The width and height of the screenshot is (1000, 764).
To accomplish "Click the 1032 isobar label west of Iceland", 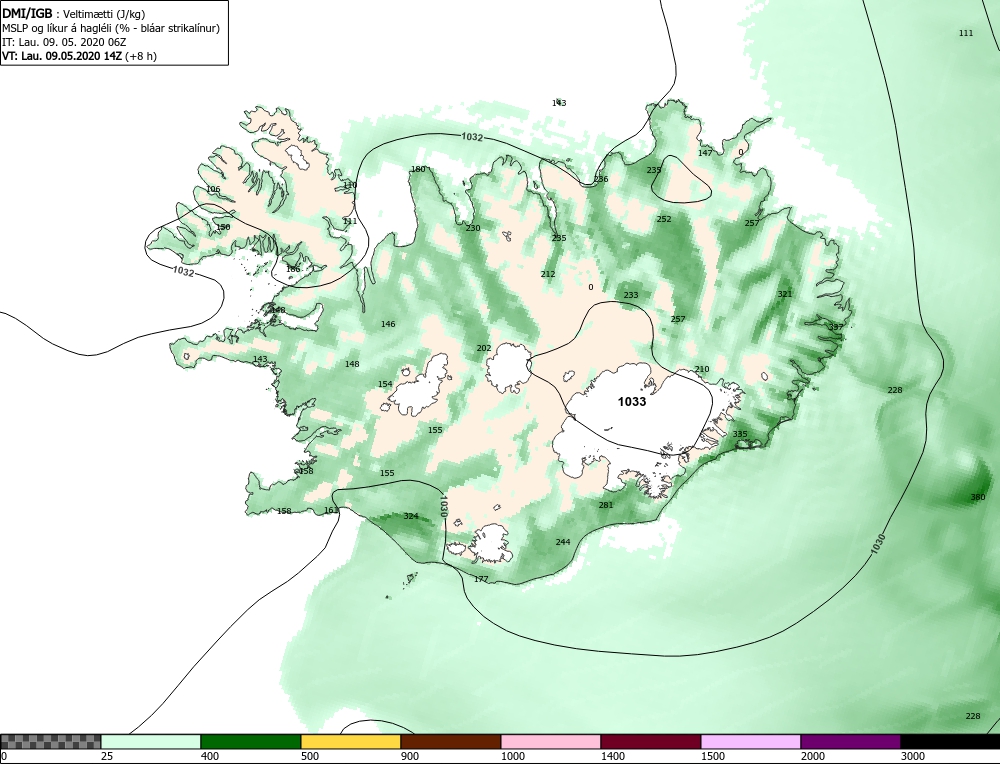I will pos(184,271).
